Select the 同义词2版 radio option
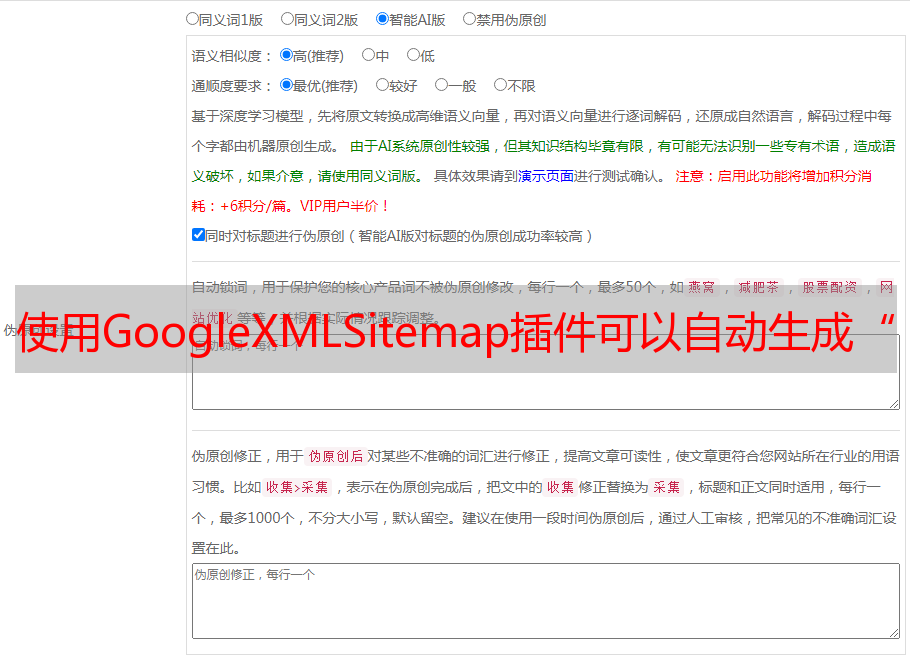Screen dimensions: 911x658 click(287, 19)
